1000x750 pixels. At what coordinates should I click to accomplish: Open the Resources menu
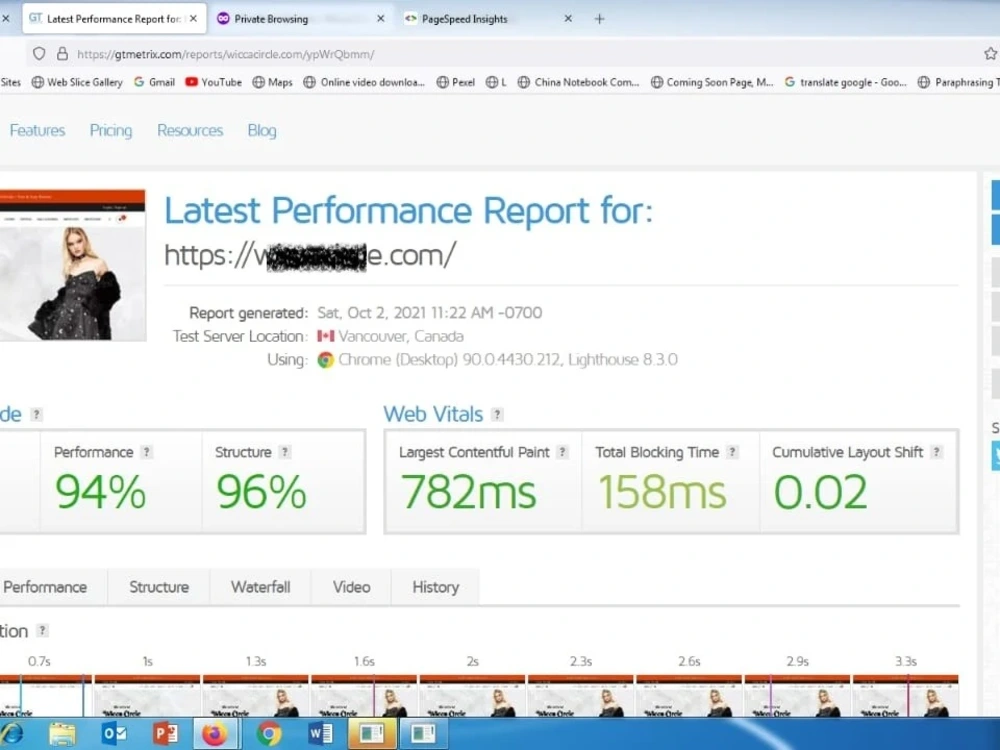190,131
